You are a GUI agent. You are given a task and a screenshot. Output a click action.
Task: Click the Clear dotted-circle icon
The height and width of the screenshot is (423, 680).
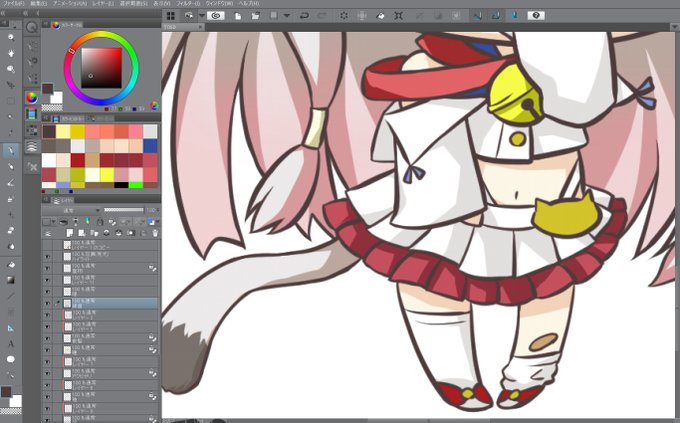click(x=344, y=16)
